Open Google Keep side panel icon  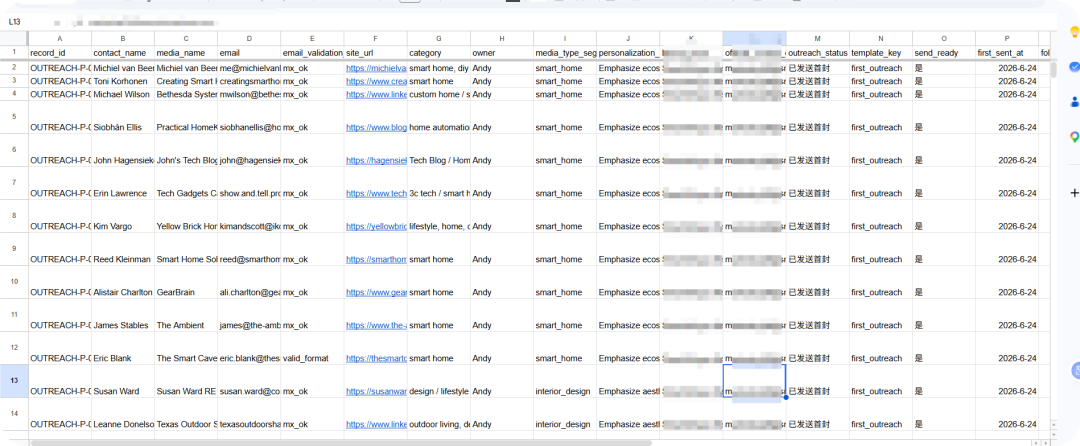click(1074, 32)
